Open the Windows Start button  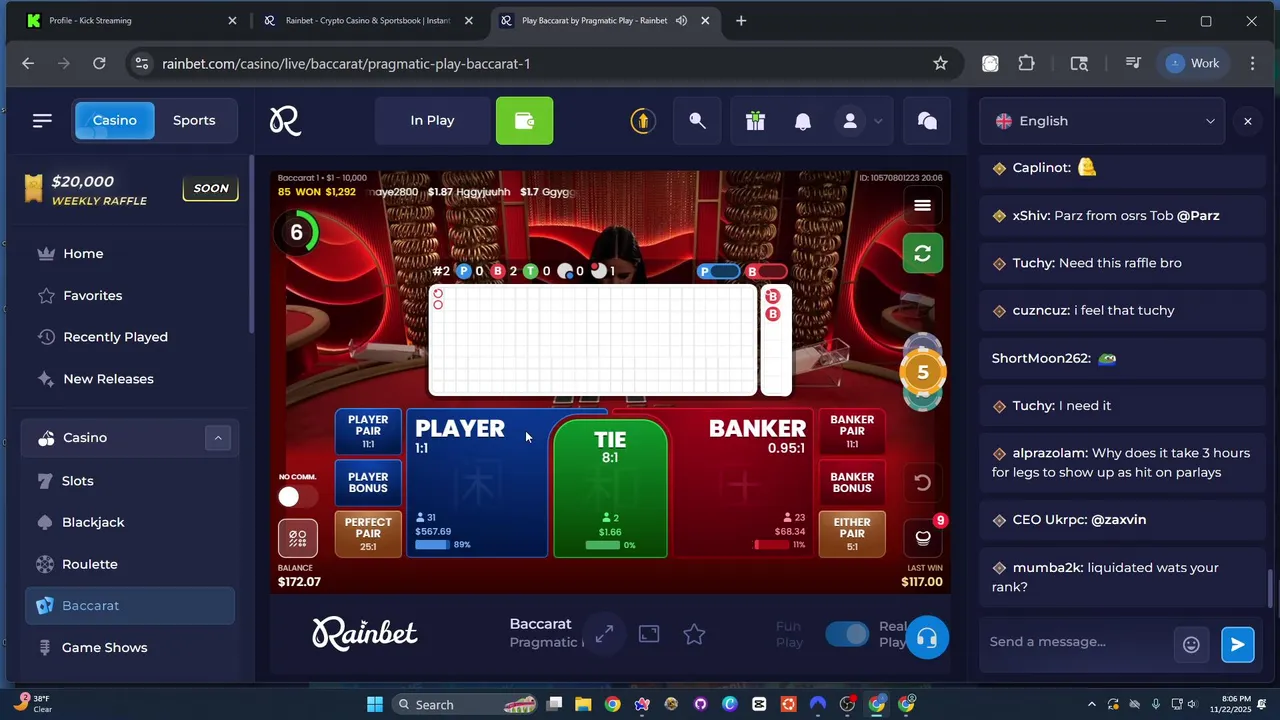375,704
